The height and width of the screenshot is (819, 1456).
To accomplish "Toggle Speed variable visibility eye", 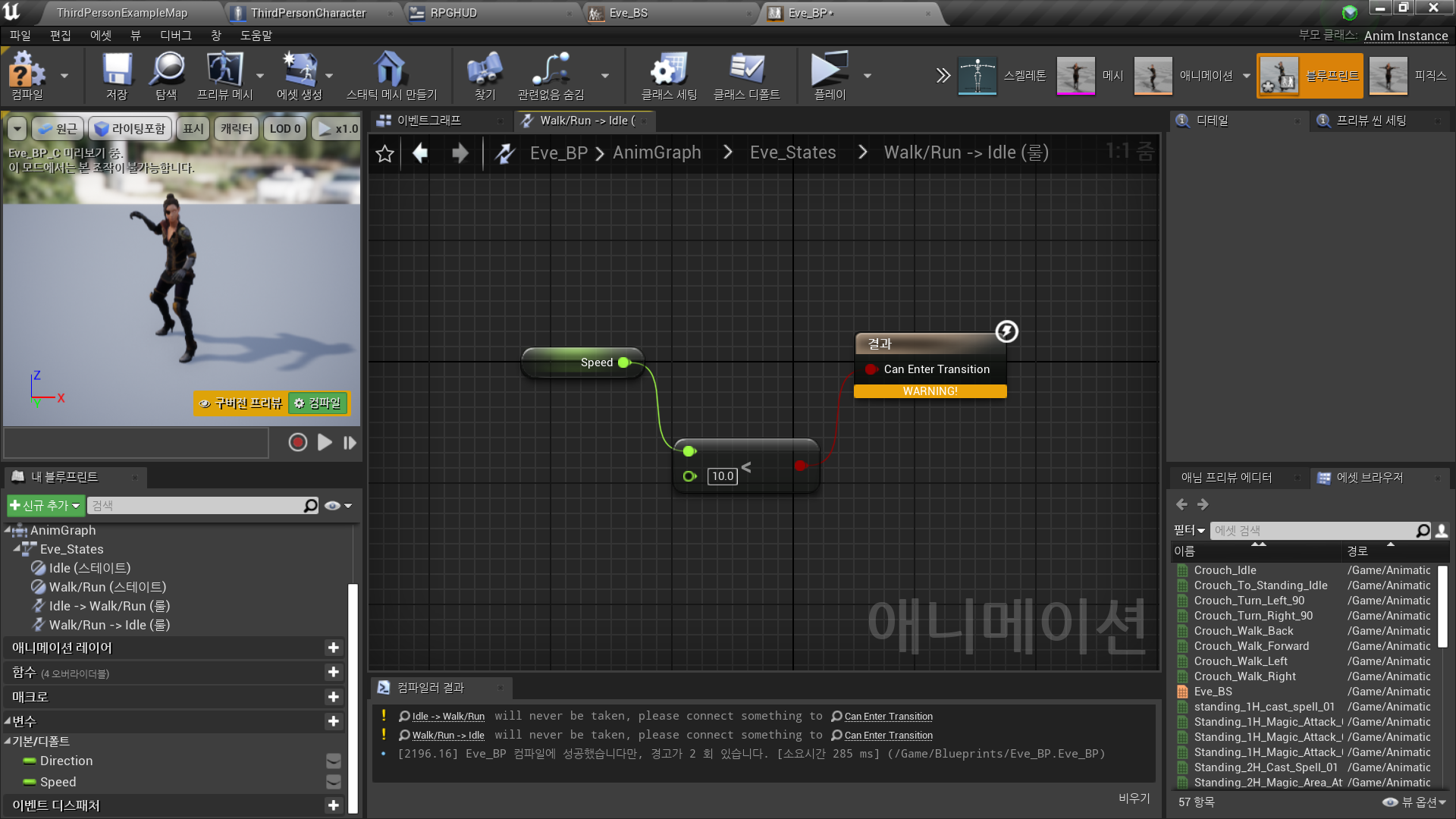I will point(333,782).
